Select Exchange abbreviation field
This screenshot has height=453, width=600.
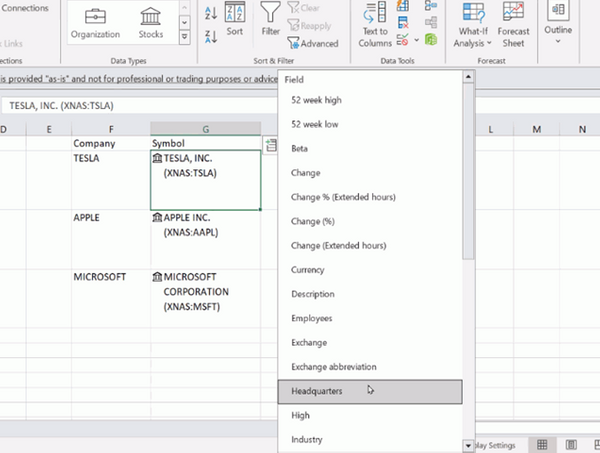[x=370, y=367]
